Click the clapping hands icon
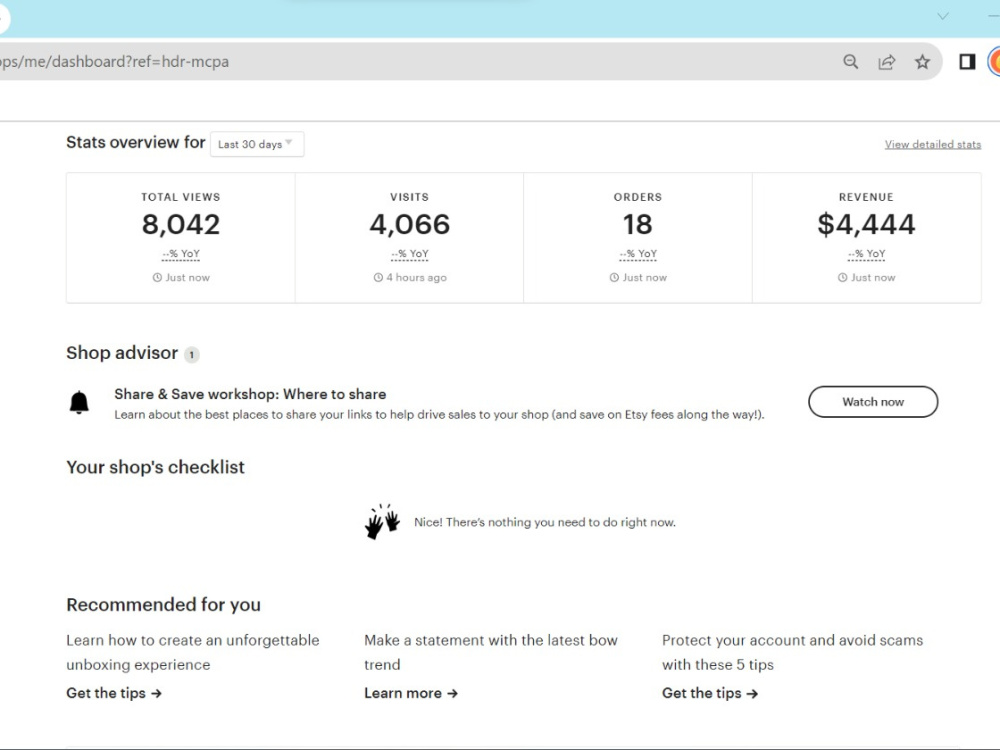Image resolution: width=1000 pixels, height=750 pixels. (382, 522)
